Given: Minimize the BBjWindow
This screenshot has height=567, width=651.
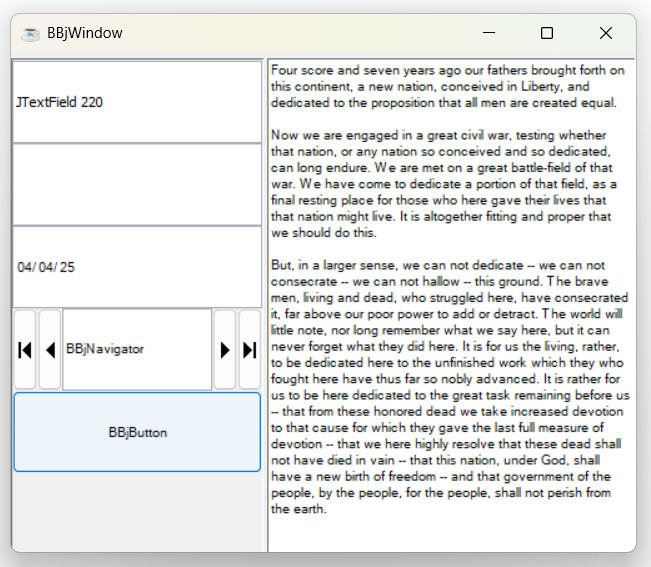Looking at the screenshot, I should pyautogui.click(x=489, y=33).
